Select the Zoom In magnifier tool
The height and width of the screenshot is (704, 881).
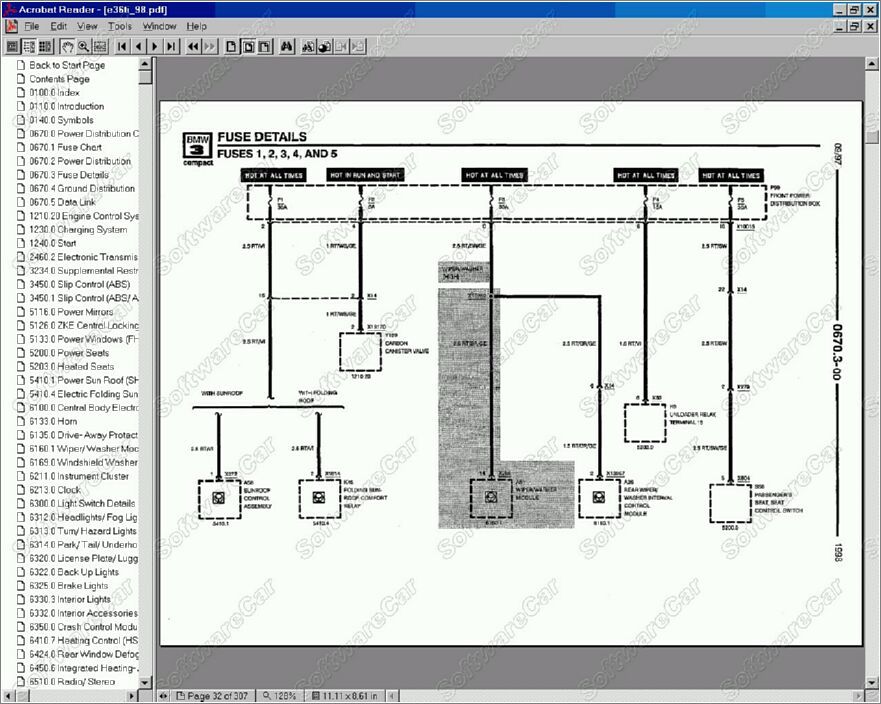pyautogui.click(x=84, y=46)
